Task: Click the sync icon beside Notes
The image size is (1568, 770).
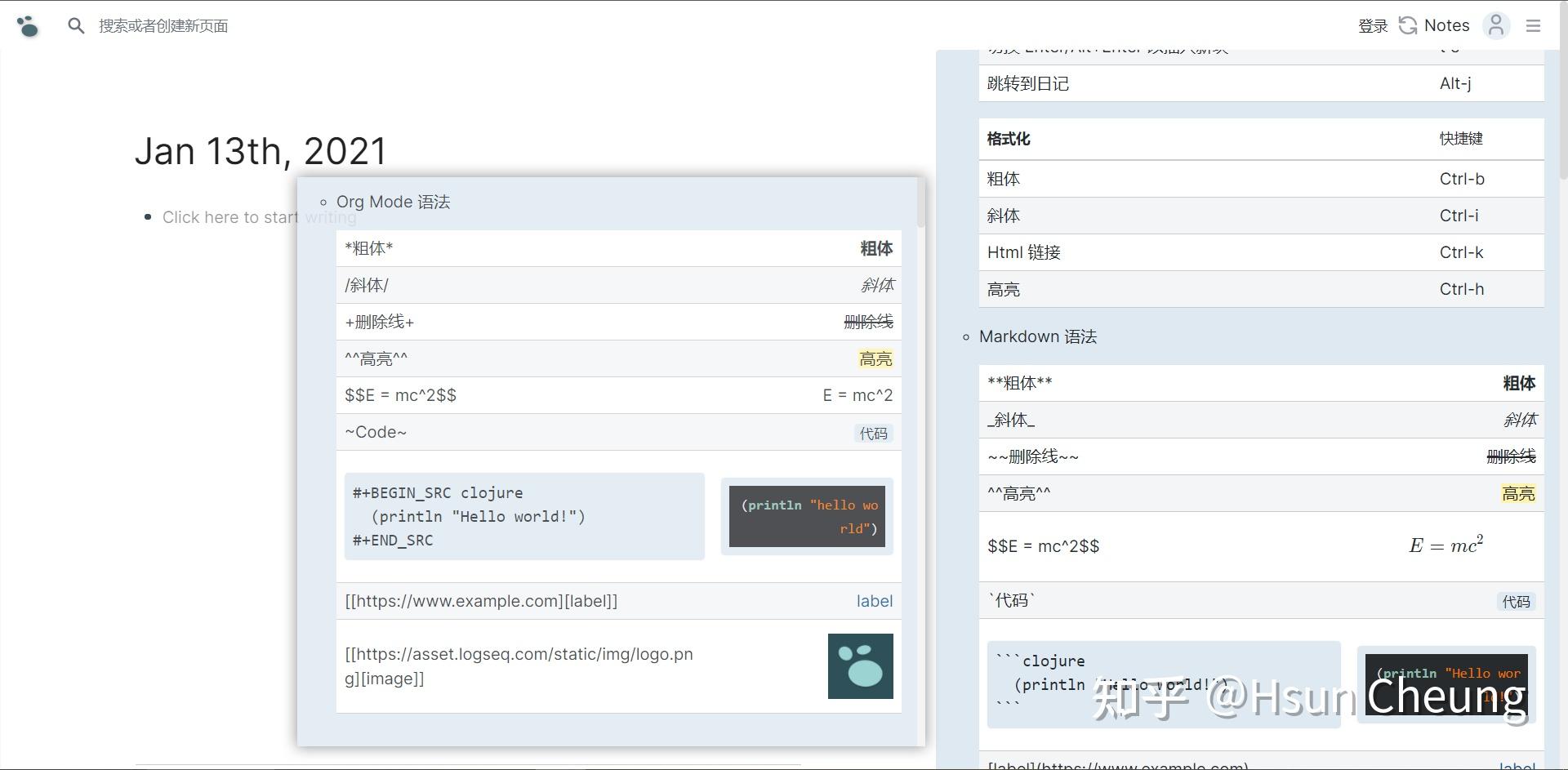Action: 1407,24
